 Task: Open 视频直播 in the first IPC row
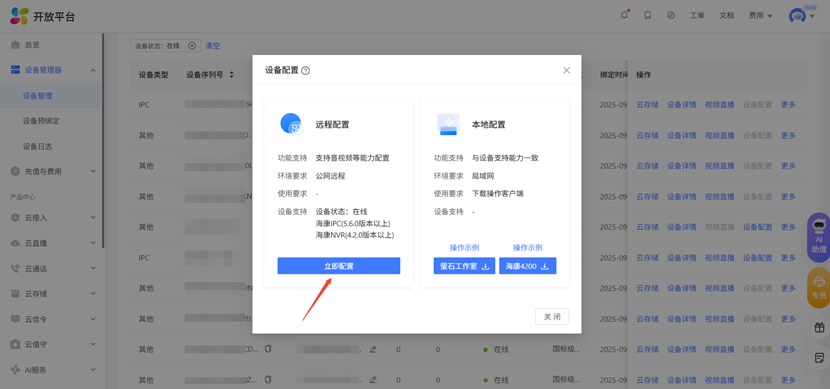click(x=719, y=105)
